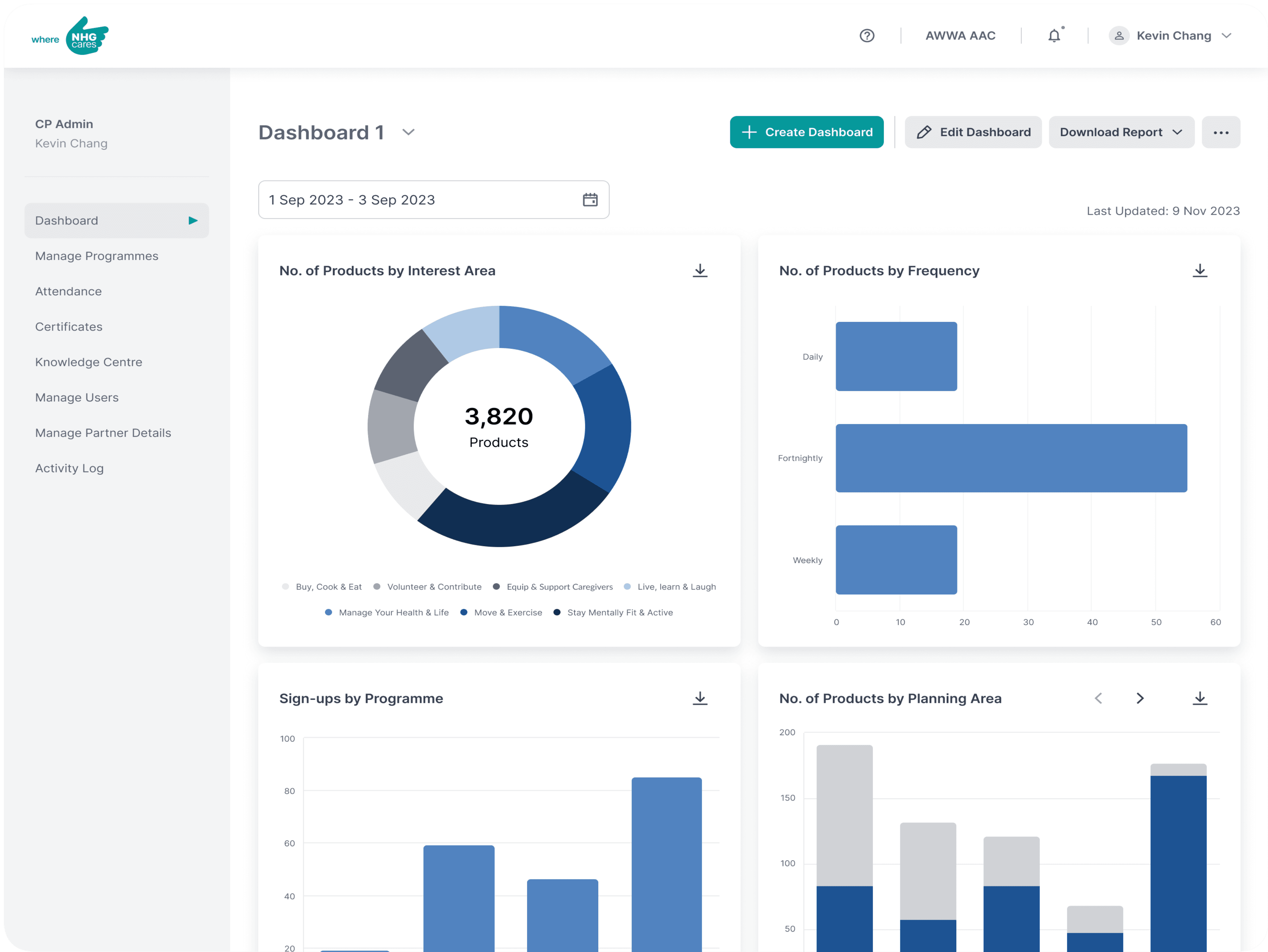Toggle Manage Your Health & Life legend item
Image resolution: width=1268 pixels, height=952 pixels.
coord(387,613)
